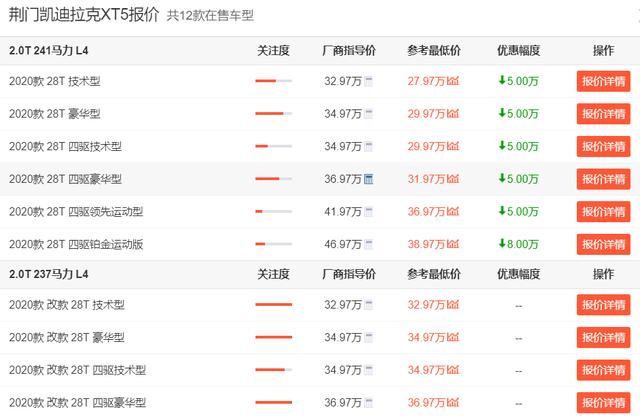Click price trend icon for 241马力 28T 豪华型
This screenshot has height=418, width=640.
tap(453, 113)
